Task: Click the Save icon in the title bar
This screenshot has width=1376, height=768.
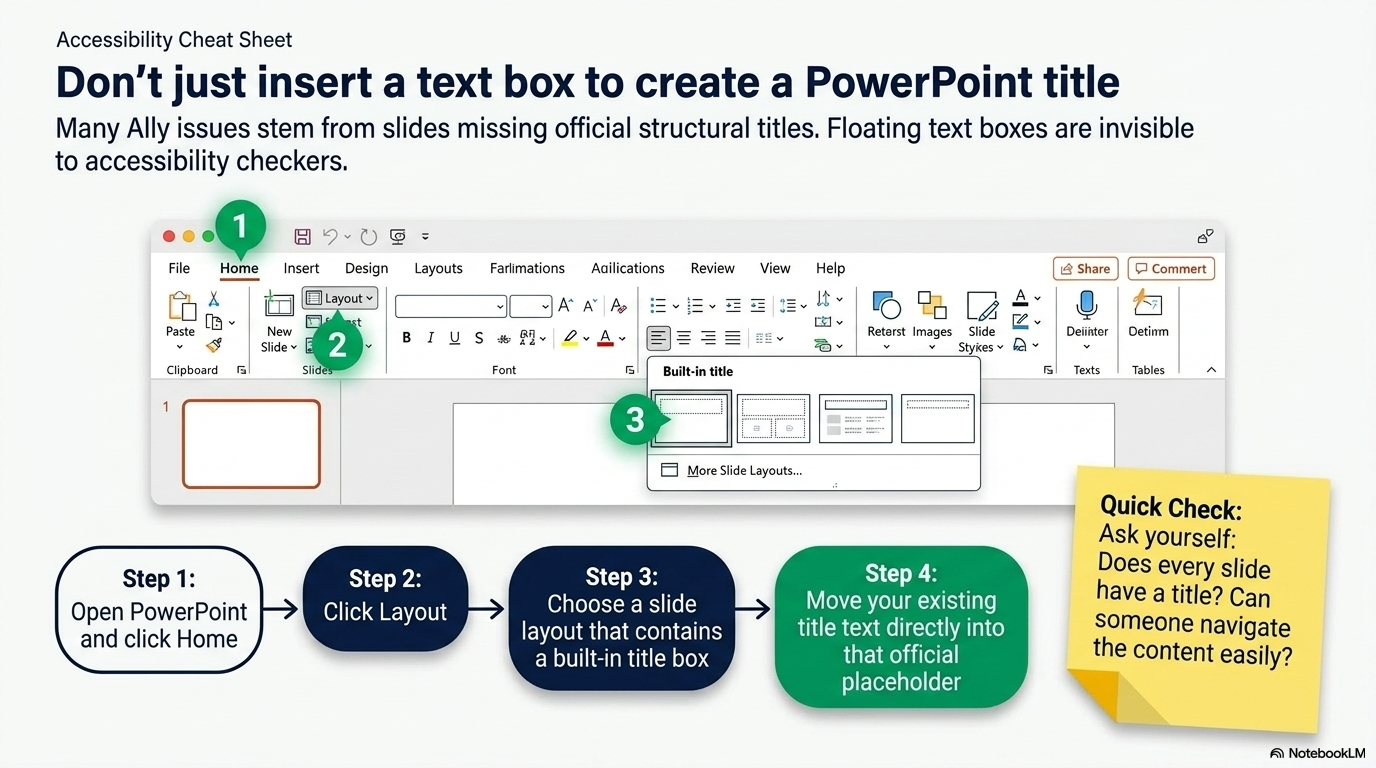Action: click(302, 237)
